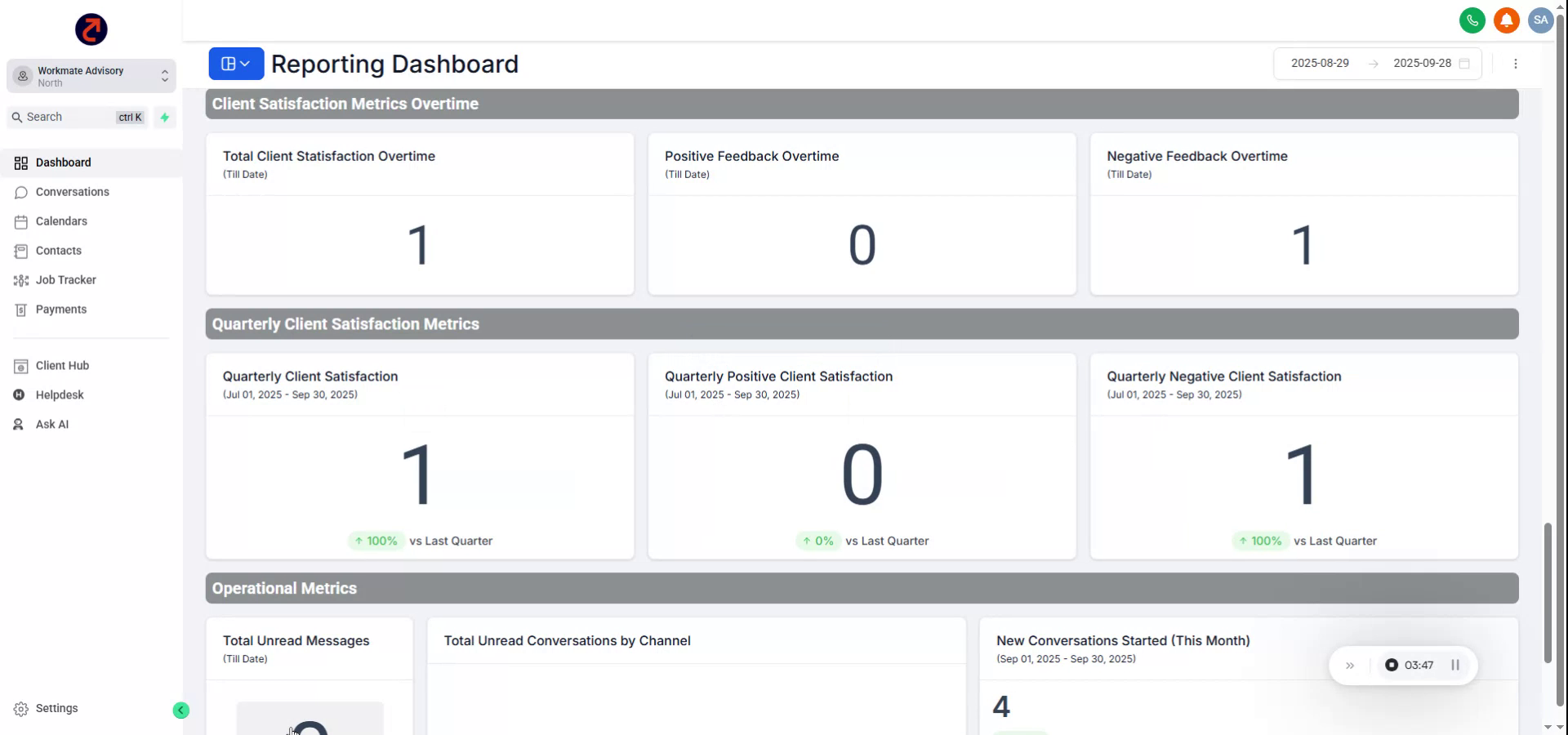The width and height of the screenshot is (1568, 735).
Task: Open Settings at the sidebar bottom
Action: pyautogui.click(x=56, y=708)
